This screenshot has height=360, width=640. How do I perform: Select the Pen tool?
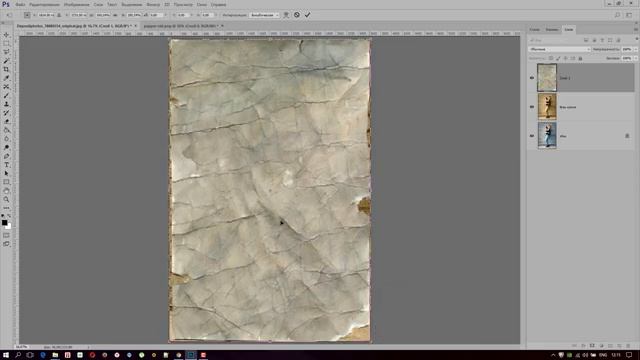[6, 156]
